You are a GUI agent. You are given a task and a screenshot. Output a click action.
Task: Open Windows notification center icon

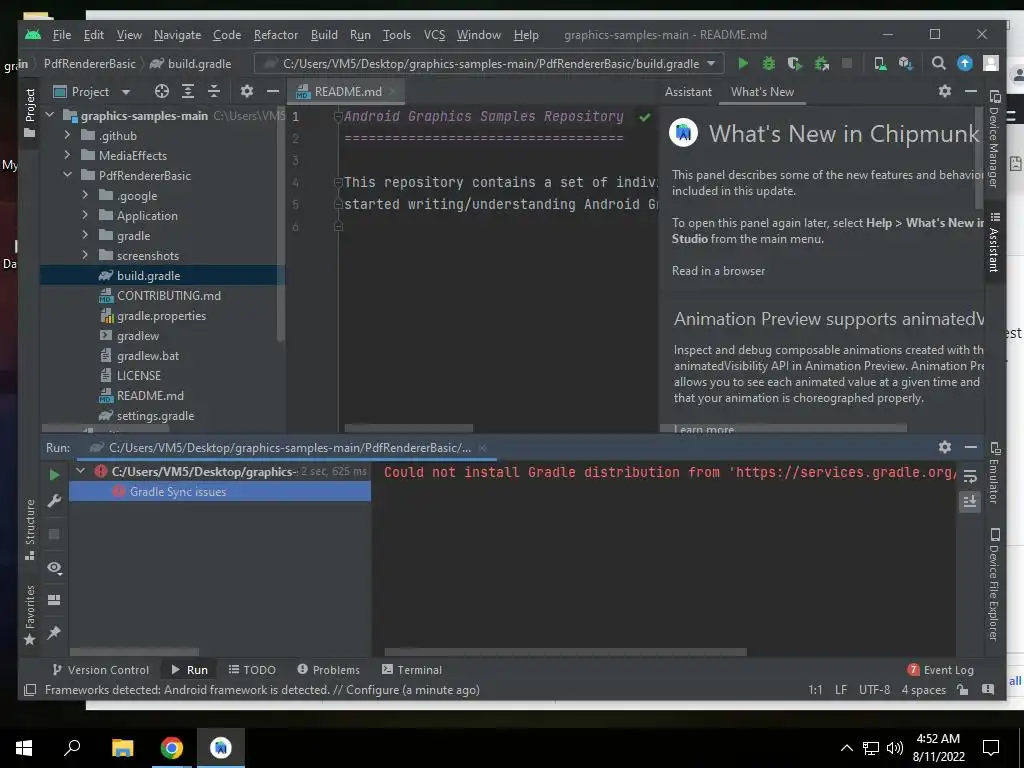pos(991,748)
